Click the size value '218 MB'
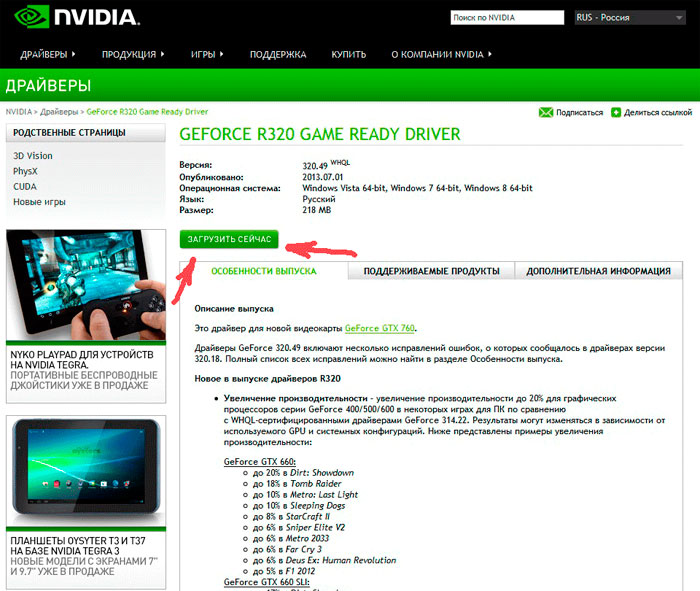 coord(317,210)
